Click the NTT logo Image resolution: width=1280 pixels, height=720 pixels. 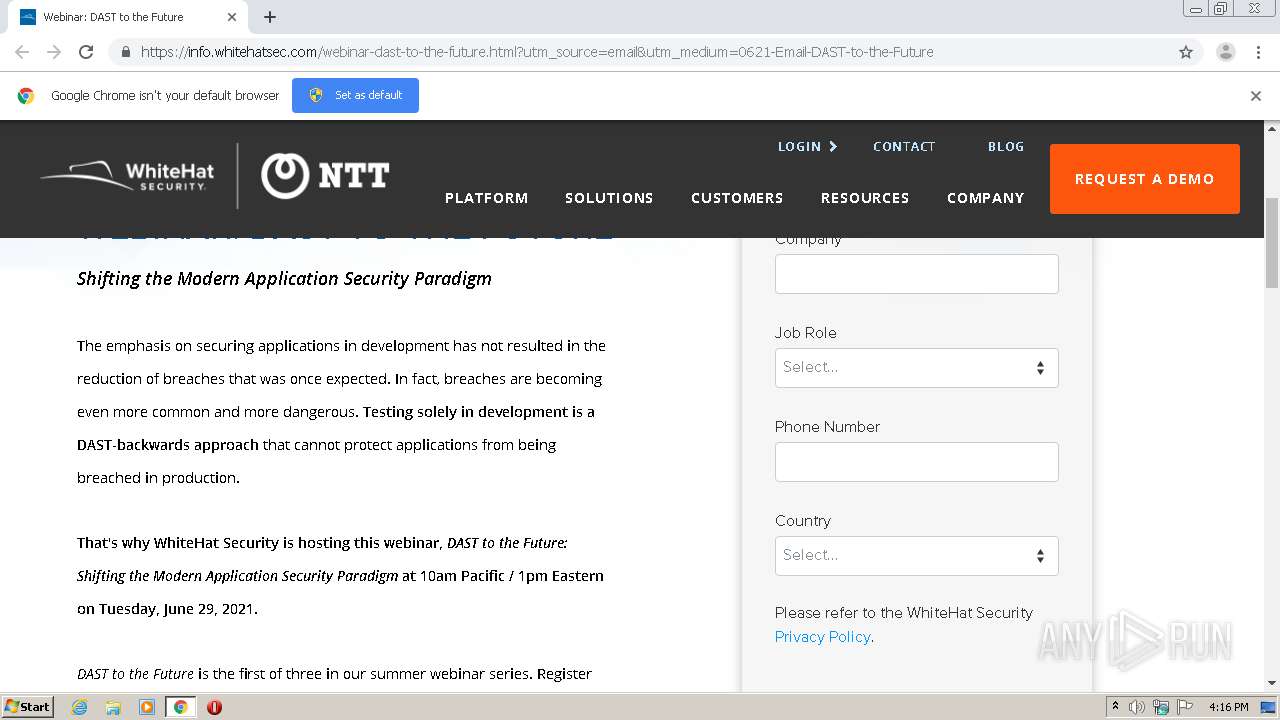(x=325, y=176)
